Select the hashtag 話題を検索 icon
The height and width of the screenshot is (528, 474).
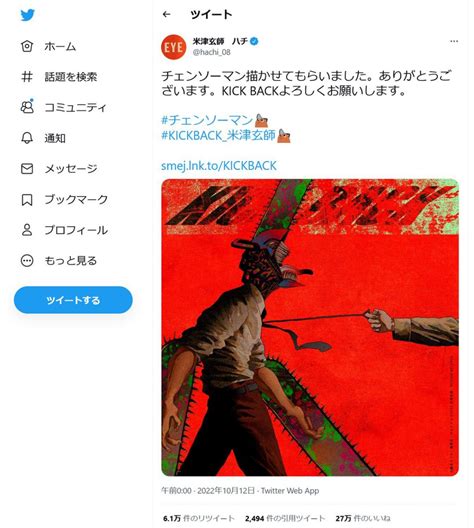[x=27, y=77]
